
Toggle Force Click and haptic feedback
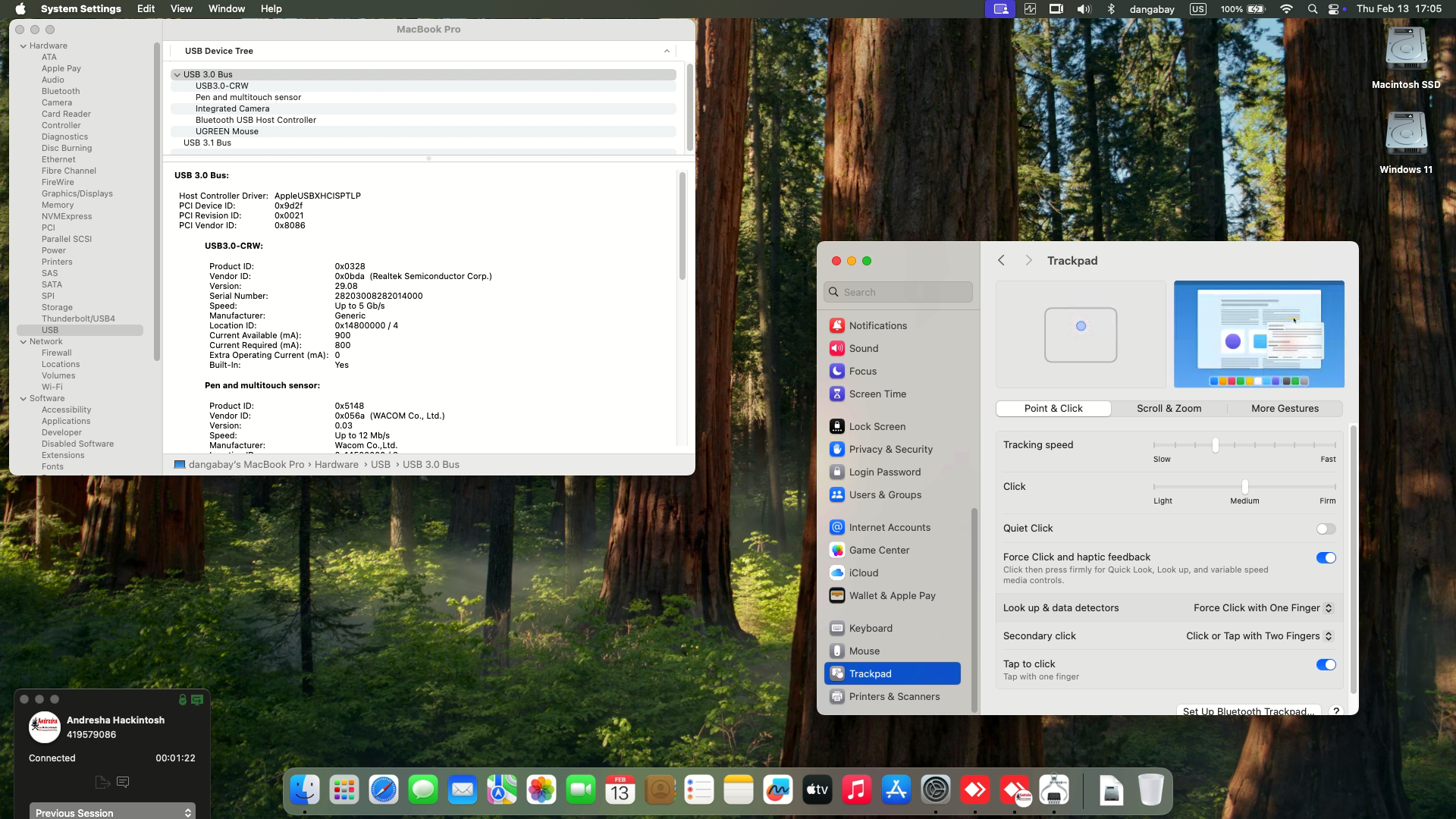pos(1326,557)
